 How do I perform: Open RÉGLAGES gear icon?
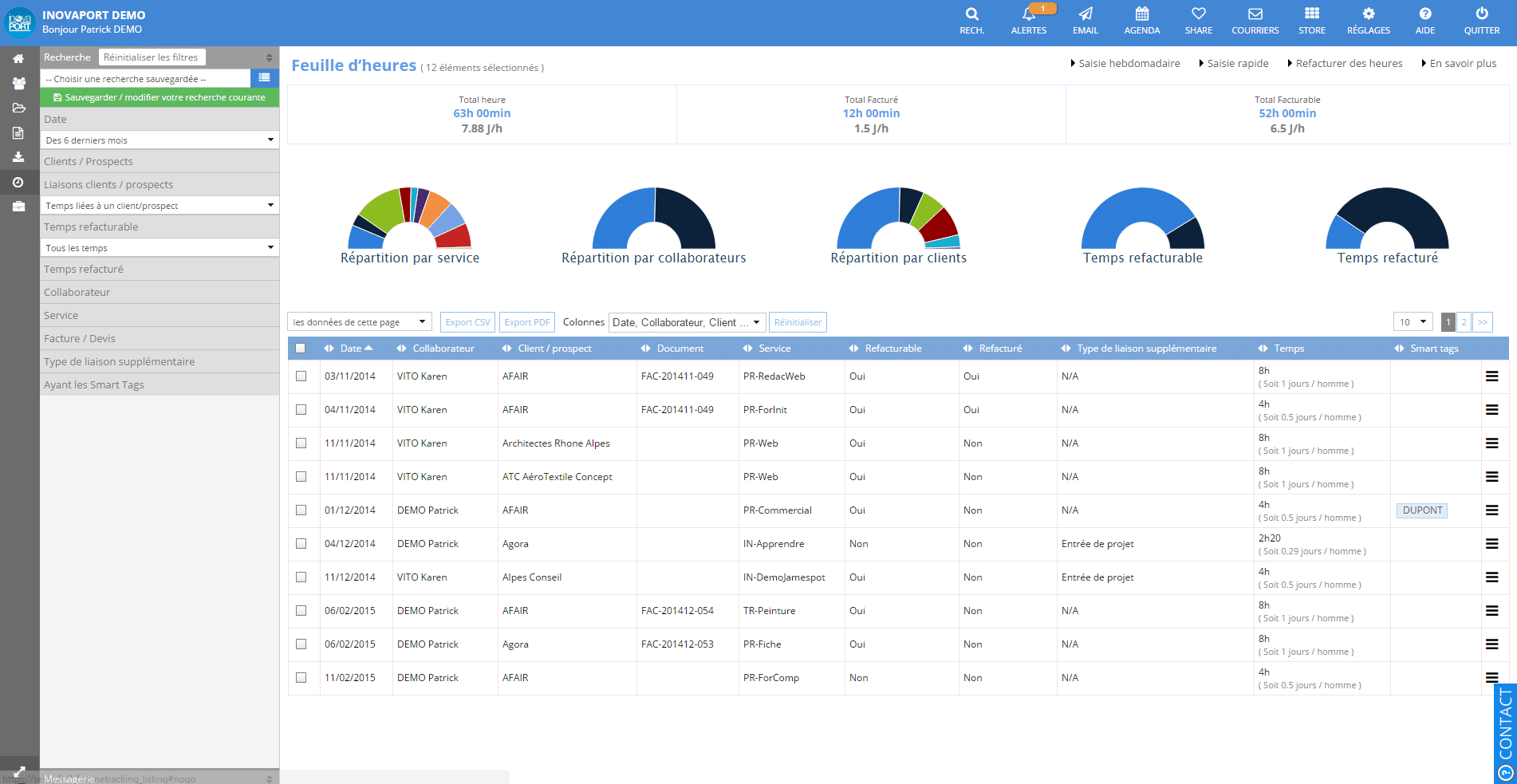[x=1369, y=14]
